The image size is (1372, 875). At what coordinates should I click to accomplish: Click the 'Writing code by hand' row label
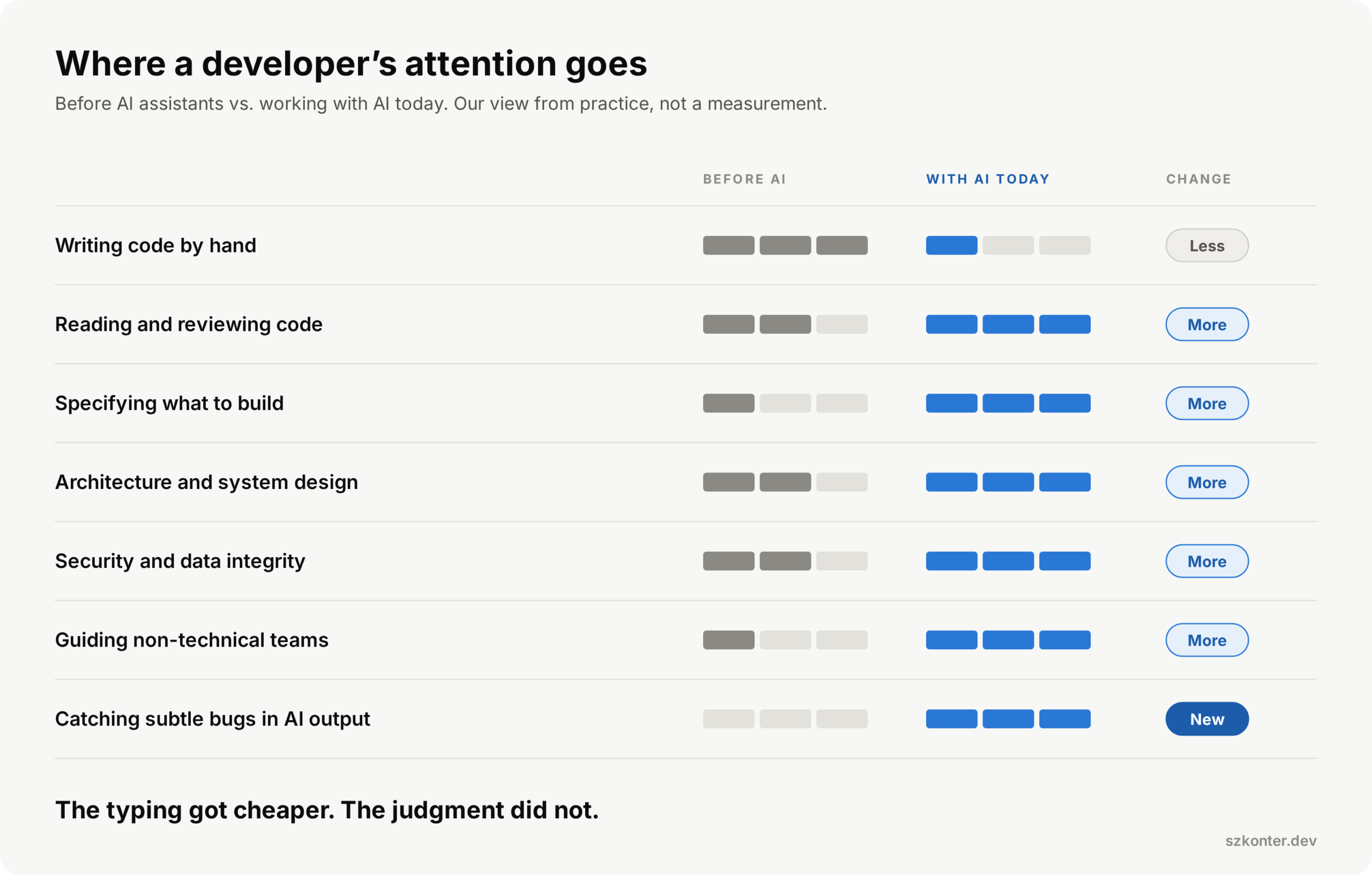click(x=155, y=246)
